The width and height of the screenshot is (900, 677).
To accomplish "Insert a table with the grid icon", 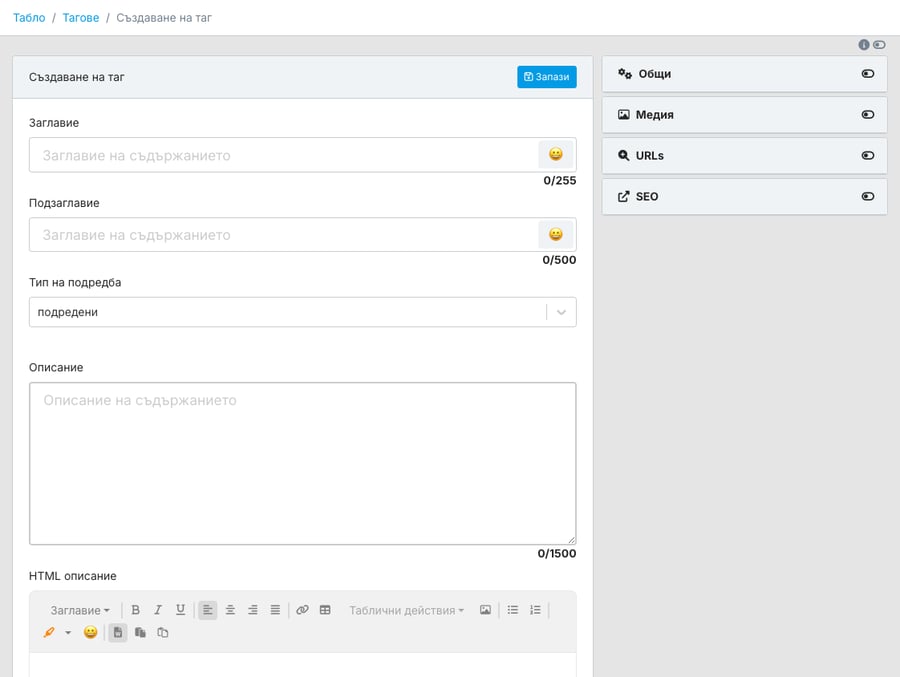I will click(x=325, y=610).
